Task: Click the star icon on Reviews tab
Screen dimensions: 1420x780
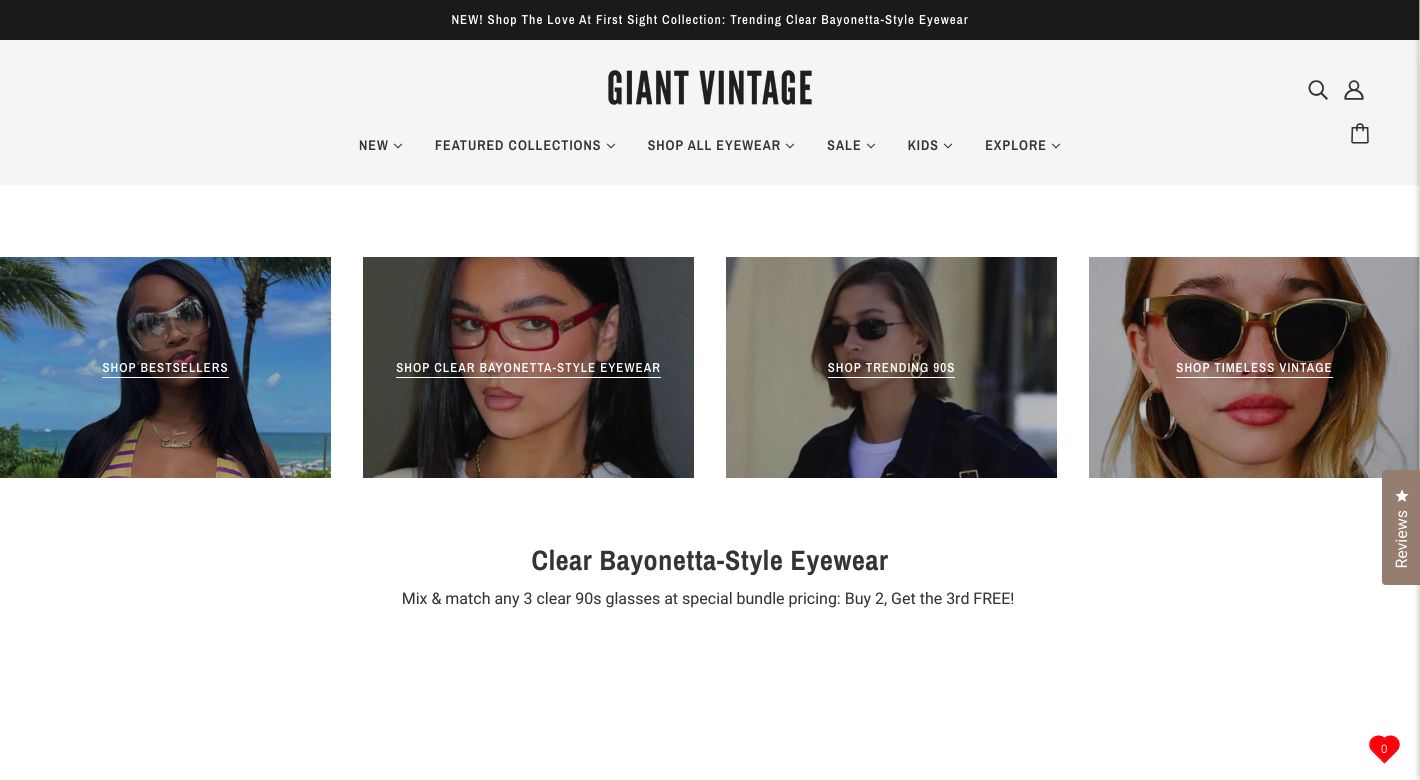Action: coord(1401,496)
